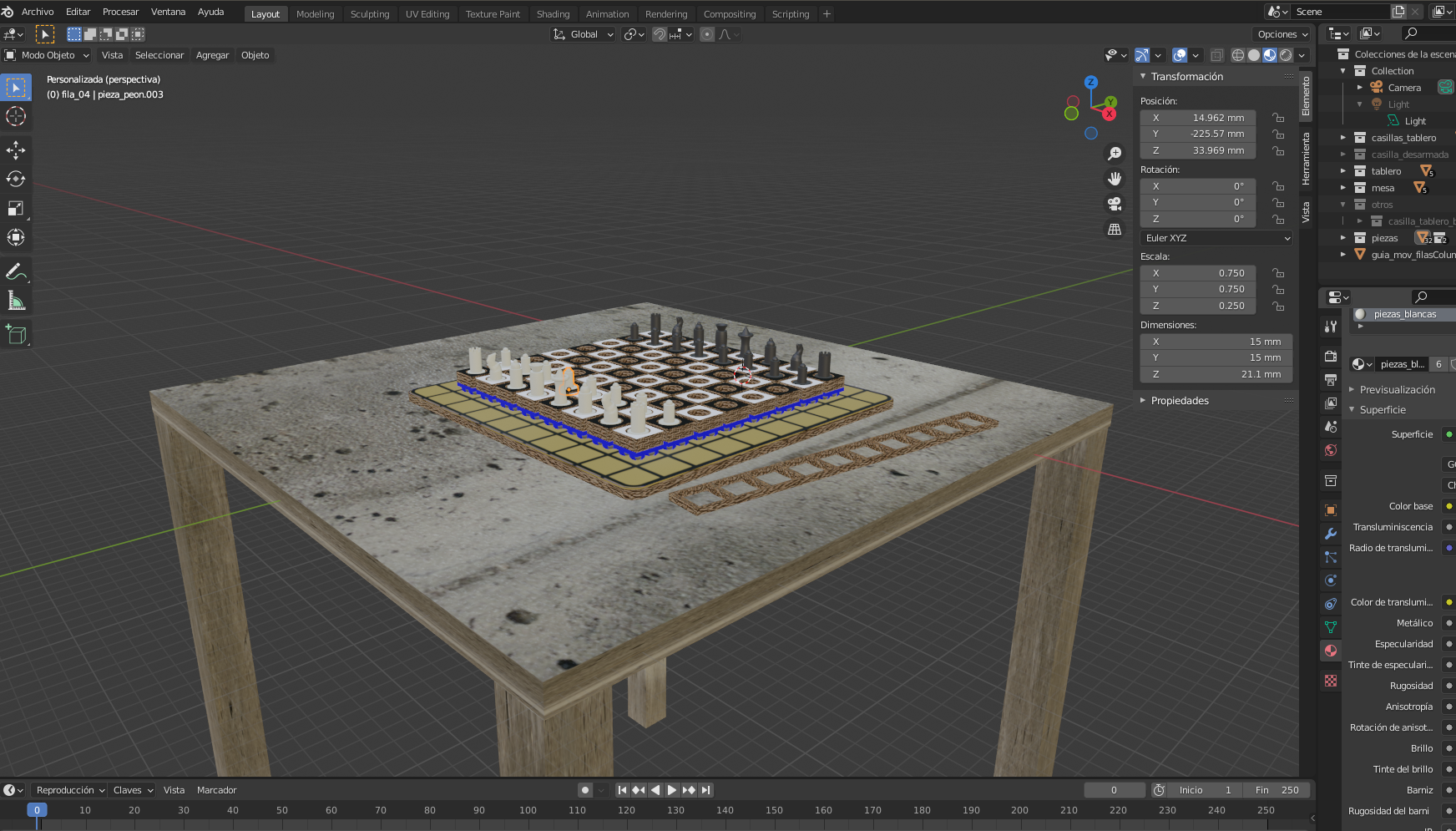
Task: Click the play animation button
Action: (672, 790)
